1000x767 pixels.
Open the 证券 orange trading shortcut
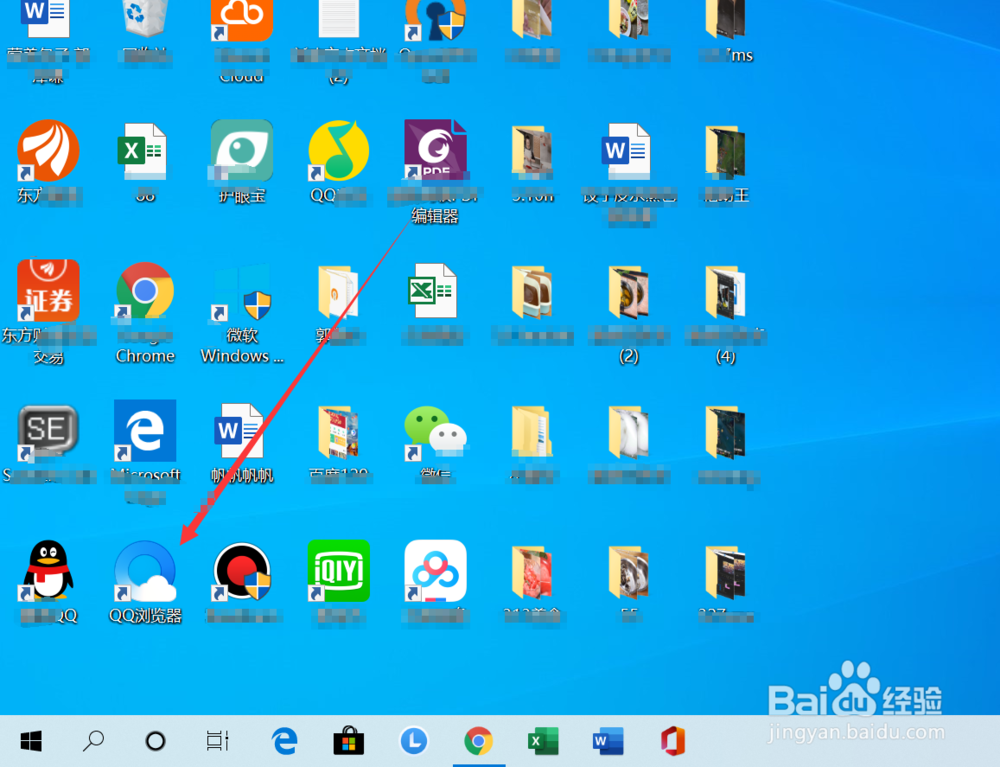[48, 290]
